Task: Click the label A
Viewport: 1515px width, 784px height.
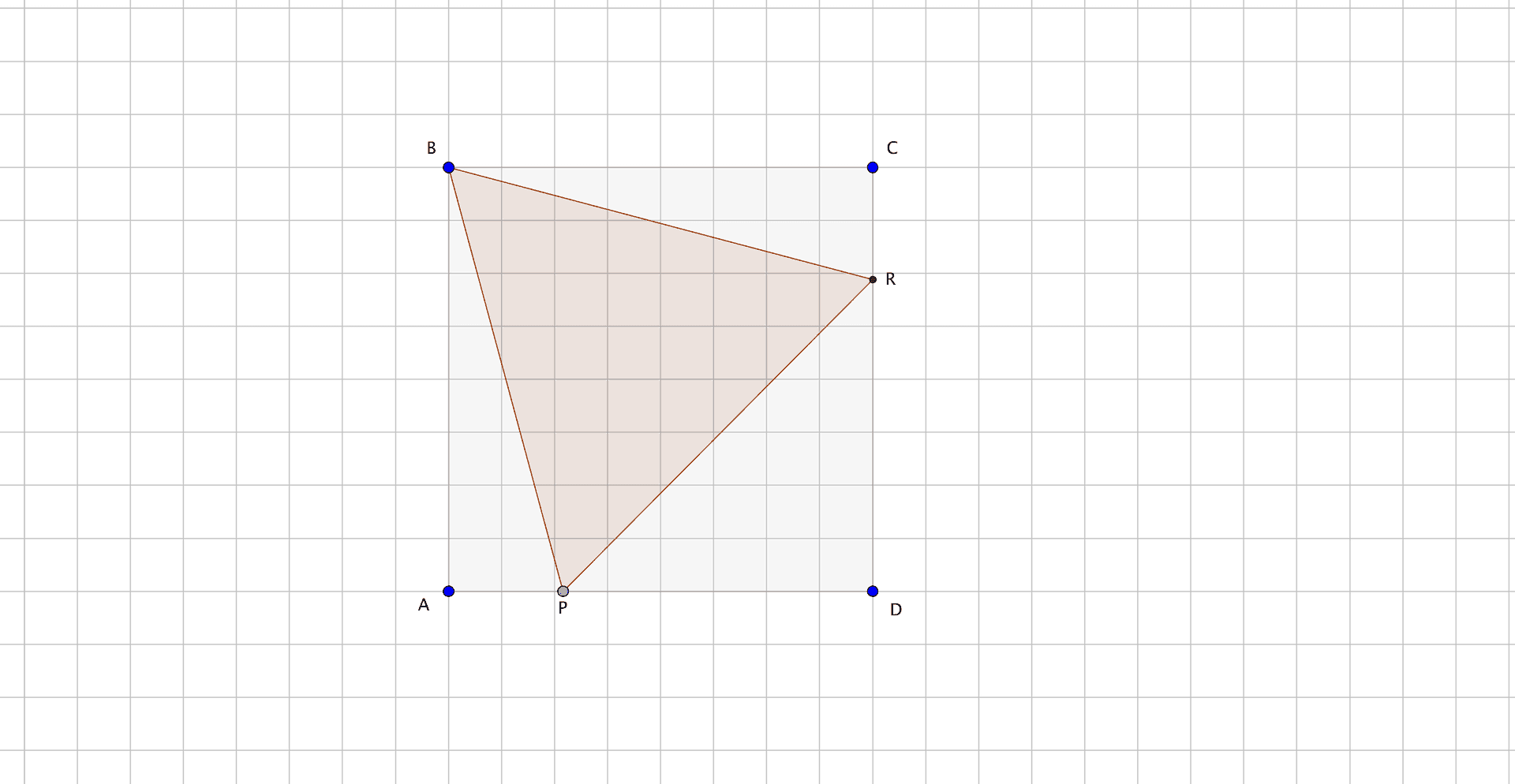Action: (x=424, y=605)
